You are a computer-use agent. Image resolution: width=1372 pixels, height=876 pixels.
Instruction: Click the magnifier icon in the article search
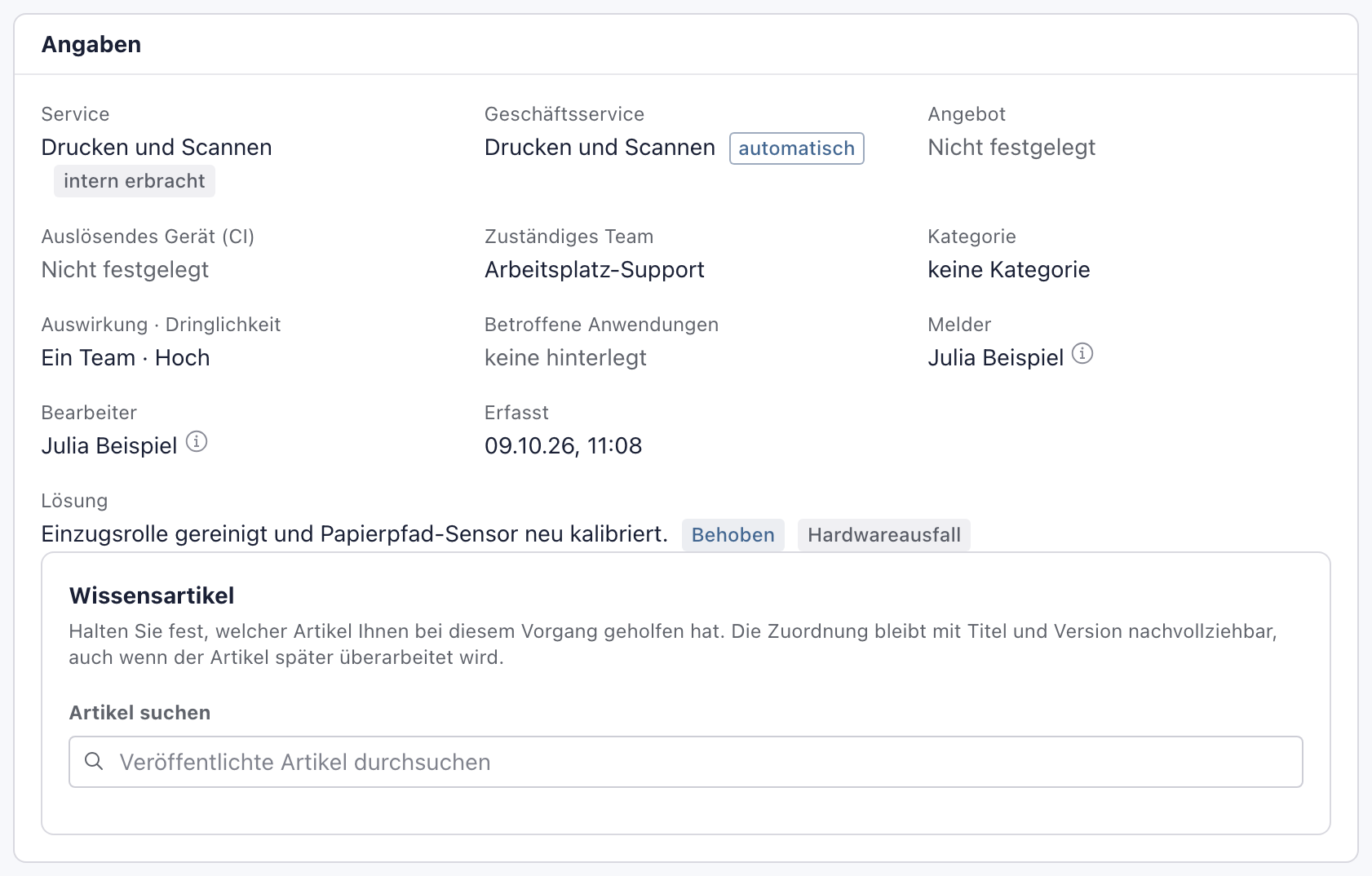[x=95, y=761]
